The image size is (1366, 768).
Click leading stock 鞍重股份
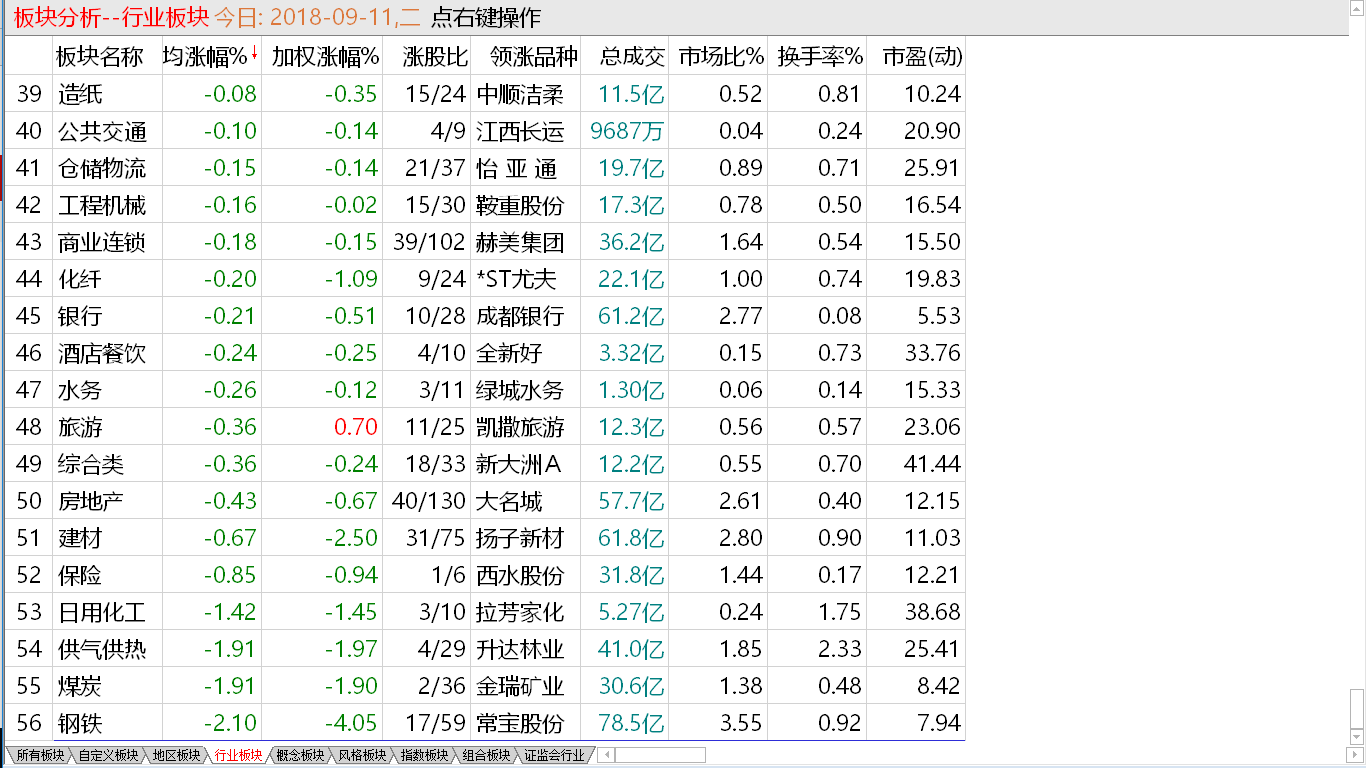click(x=520, y=205)
